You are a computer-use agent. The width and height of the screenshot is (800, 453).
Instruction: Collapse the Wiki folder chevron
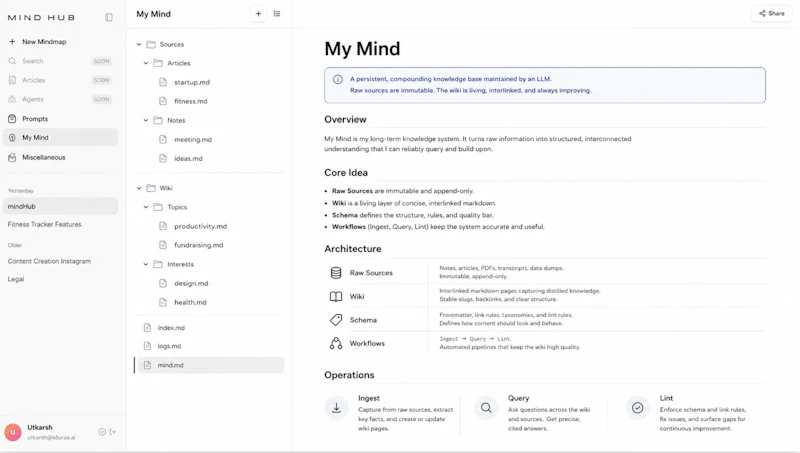click(139, 188)
